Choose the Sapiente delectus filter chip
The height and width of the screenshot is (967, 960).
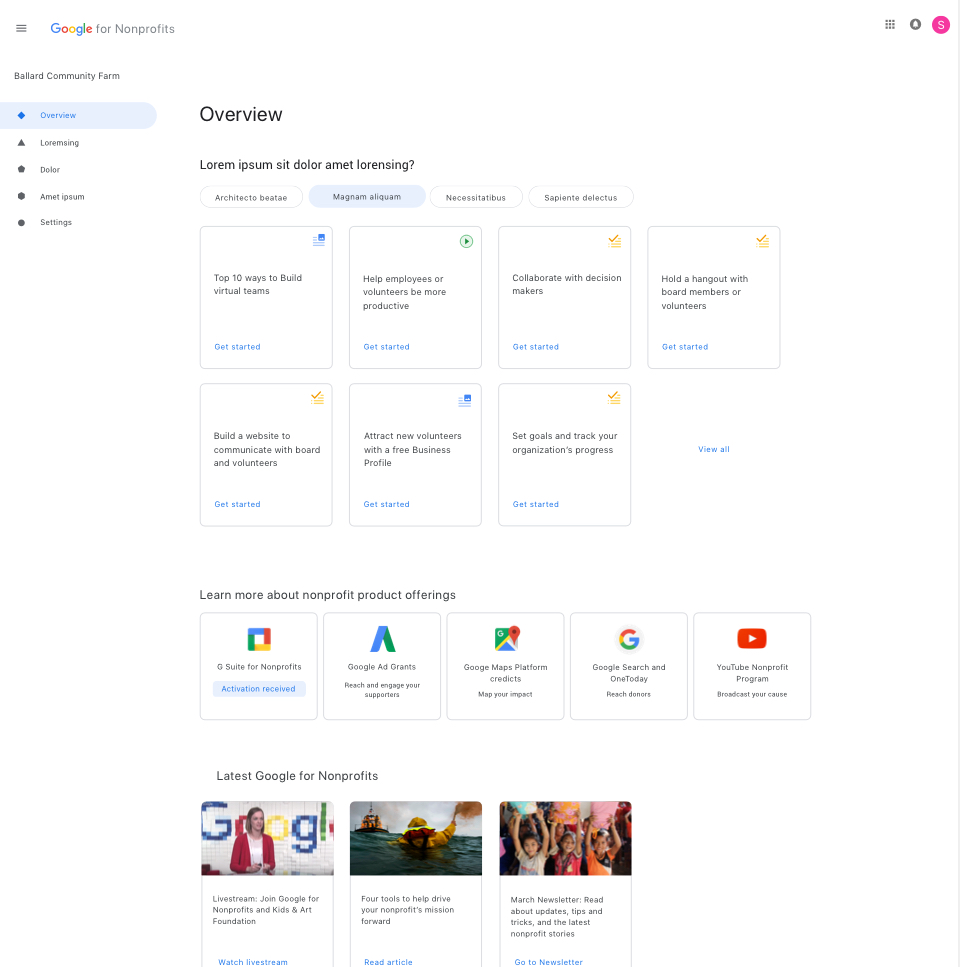(581, 197)
